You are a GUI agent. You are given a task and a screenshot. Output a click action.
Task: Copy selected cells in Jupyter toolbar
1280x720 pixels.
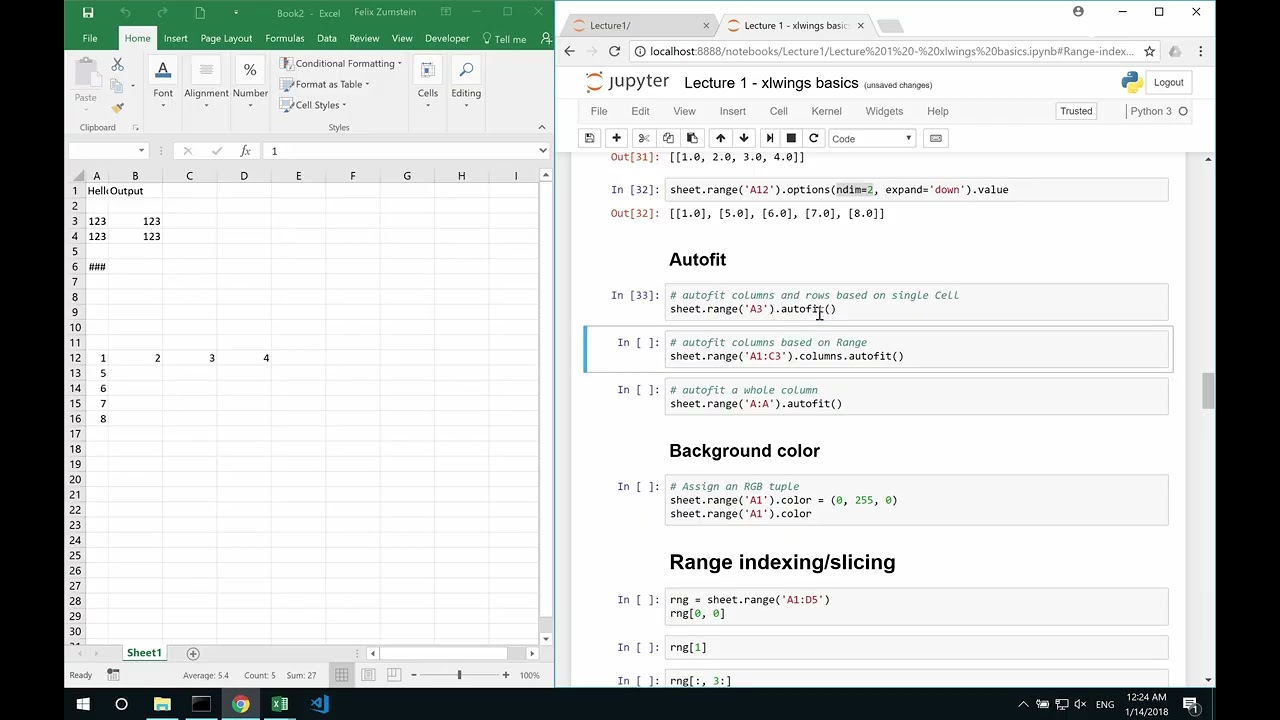click(668, 138)
